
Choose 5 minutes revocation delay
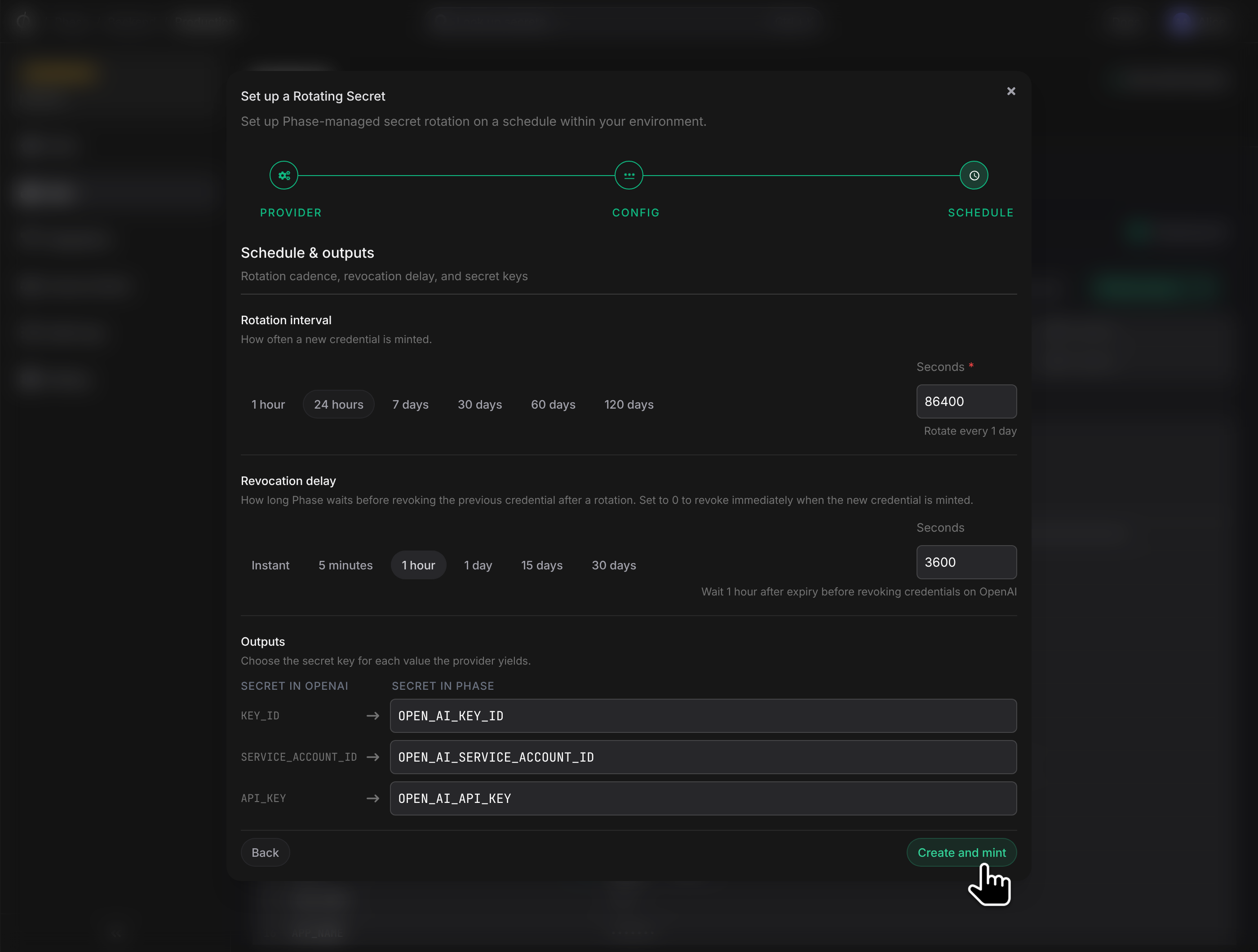345,565
